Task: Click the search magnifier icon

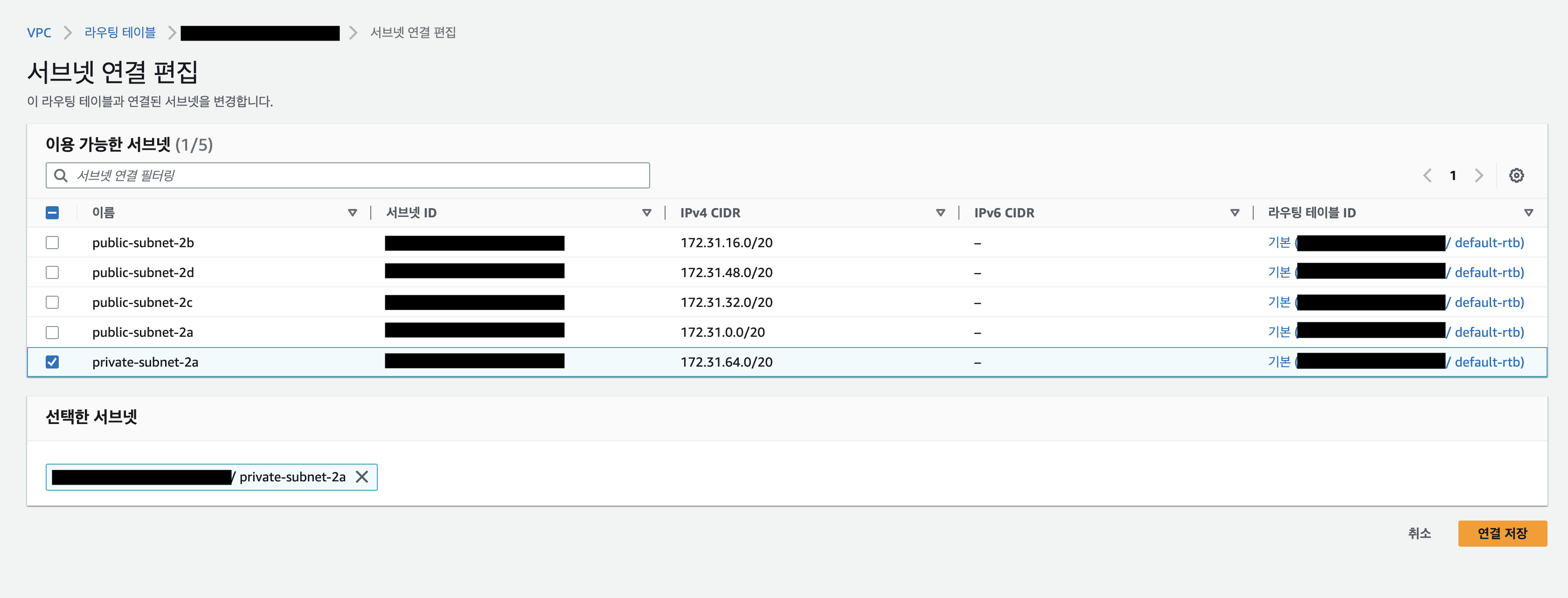Action: [61, 175]
